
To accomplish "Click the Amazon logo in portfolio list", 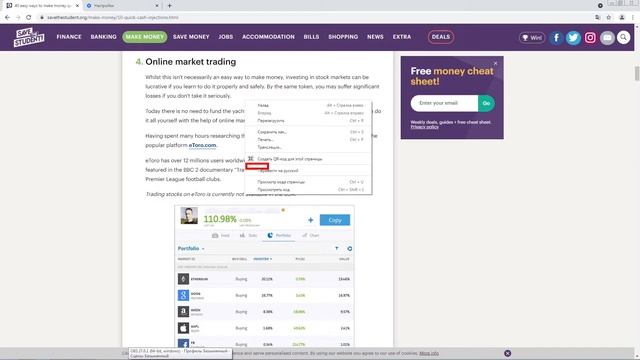I will pyautogui.click(x=183, y=311).
